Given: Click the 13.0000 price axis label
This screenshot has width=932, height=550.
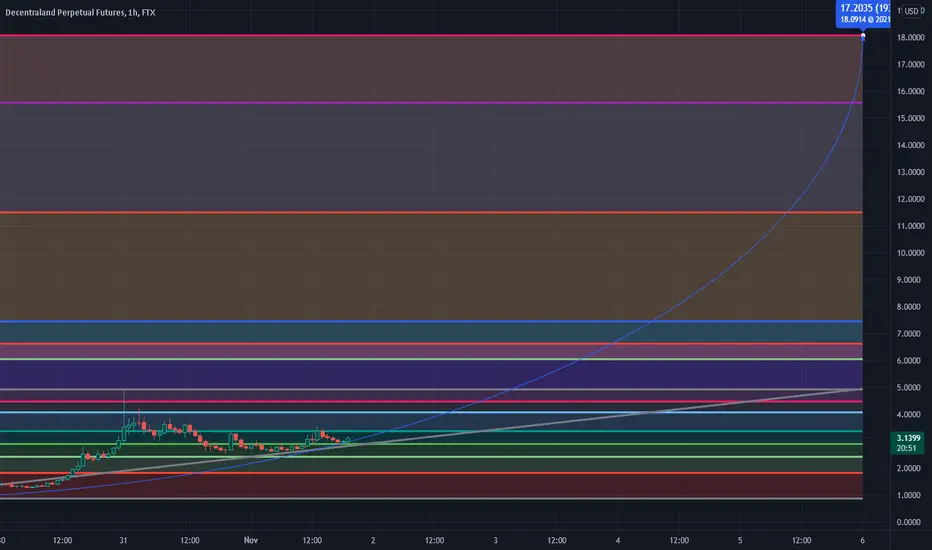Looking at the screenshot, I should [x=910, y=172].
